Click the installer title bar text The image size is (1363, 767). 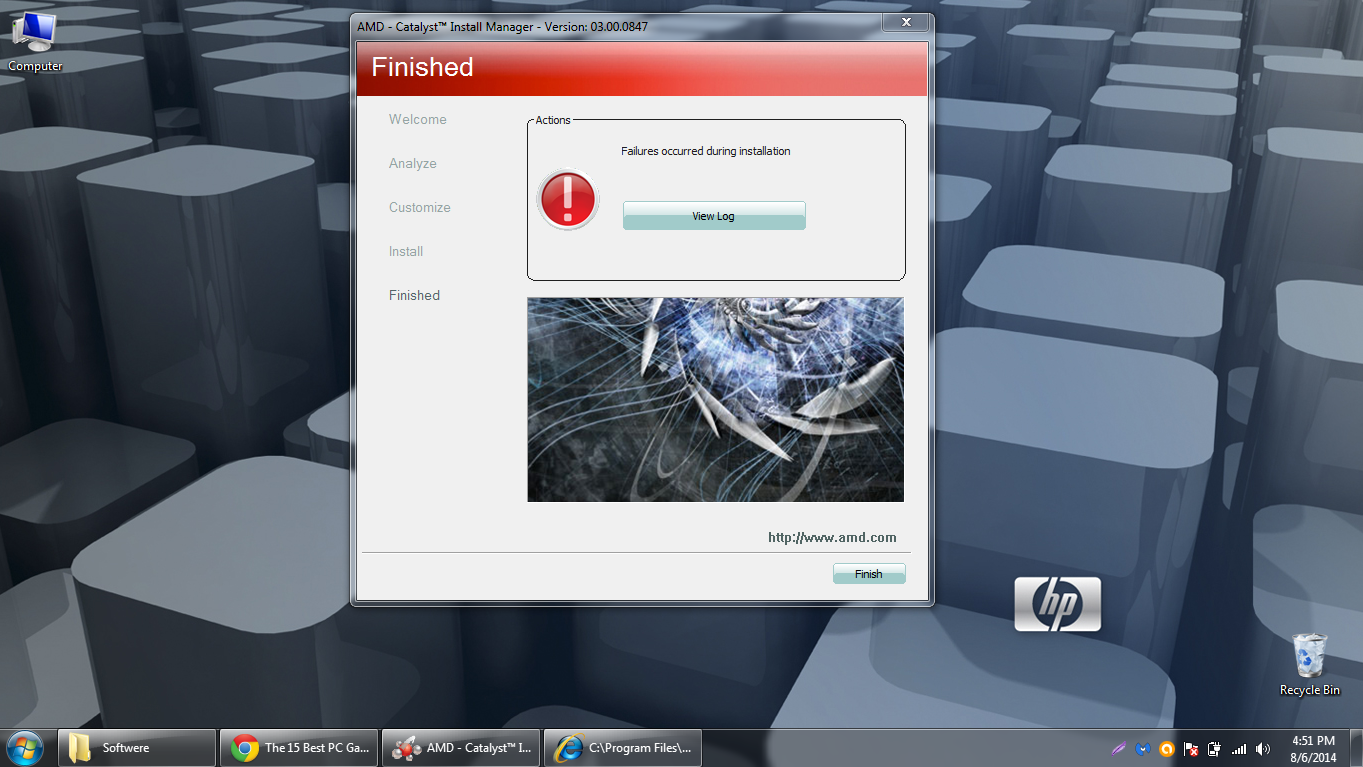point(502,26)
